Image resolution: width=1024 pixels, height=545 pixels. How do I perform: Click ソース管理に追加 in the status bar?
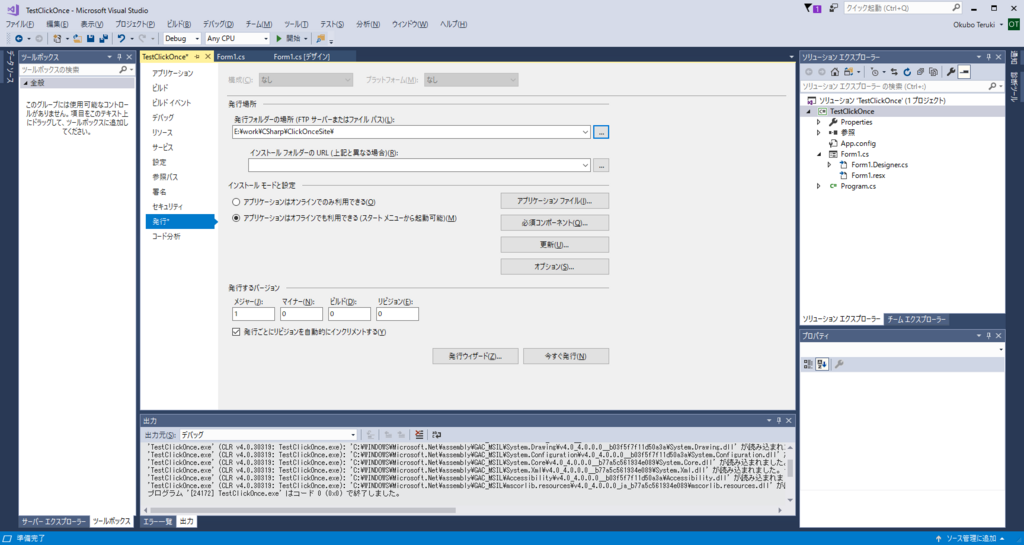[x=972, y=539]
